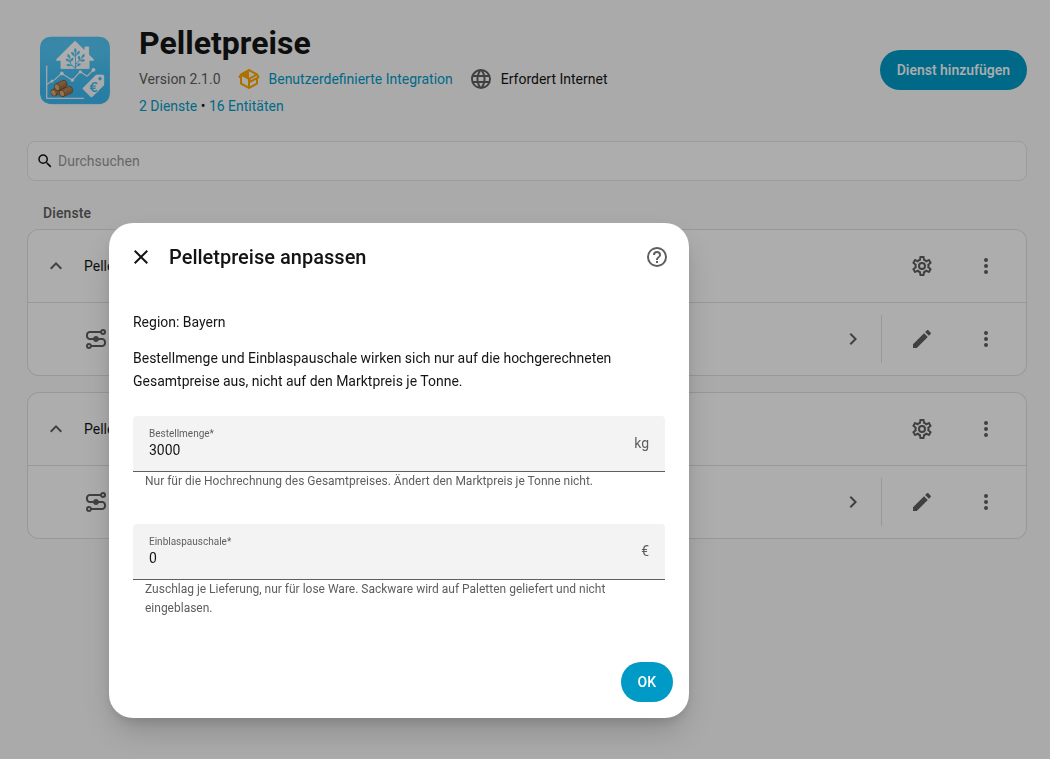Open second sub-entry via right chevron
Screen dimensions: 1050x759
pos(852,502)
